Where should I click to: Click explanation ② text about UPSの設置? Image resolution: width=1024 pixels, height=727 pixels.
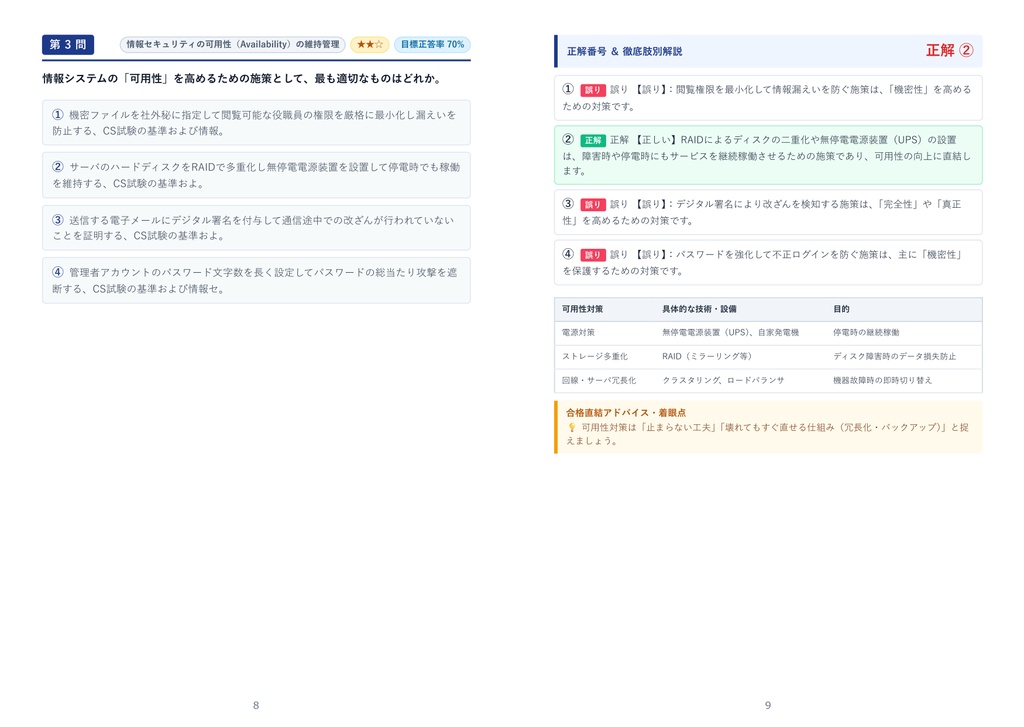point(767,155)
